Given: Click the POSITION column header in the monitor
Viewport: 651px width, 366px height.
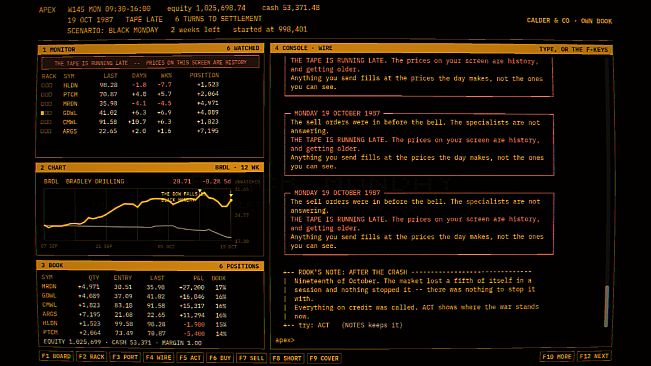Looking at the screenshot, I should pos(204,75).
